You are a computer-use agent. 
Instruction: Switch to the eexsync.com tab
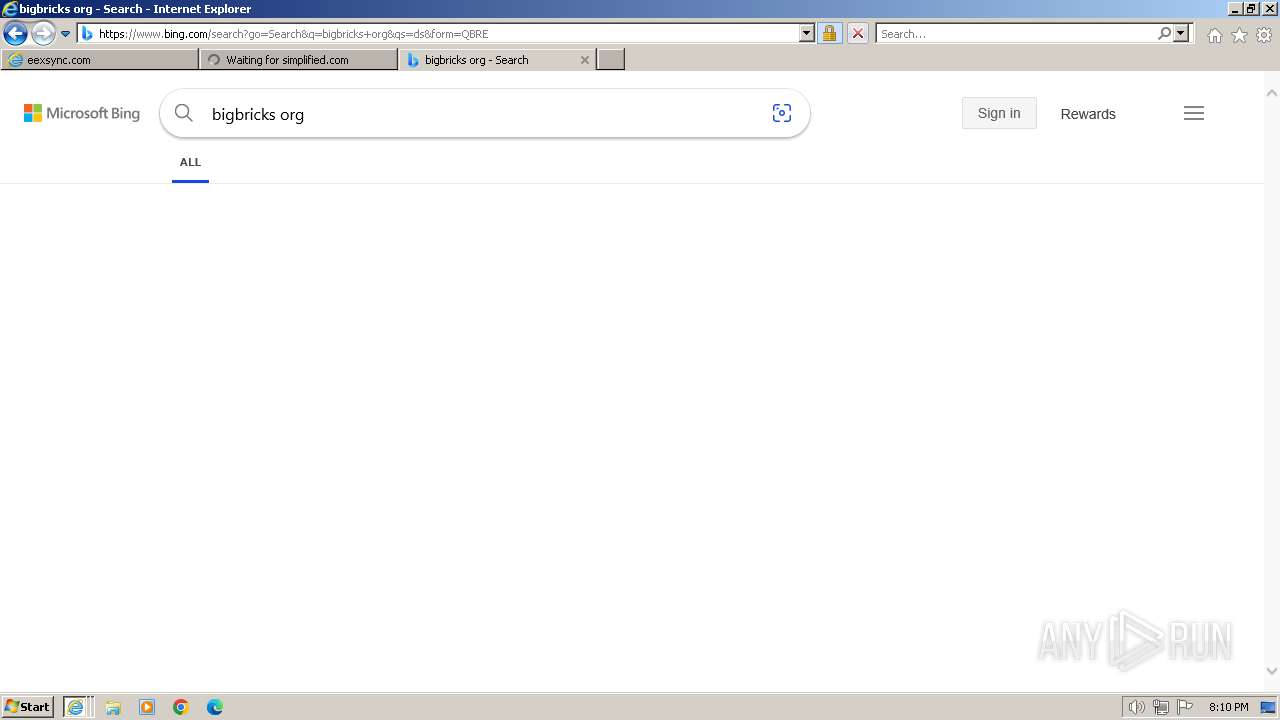coord(100,60)
